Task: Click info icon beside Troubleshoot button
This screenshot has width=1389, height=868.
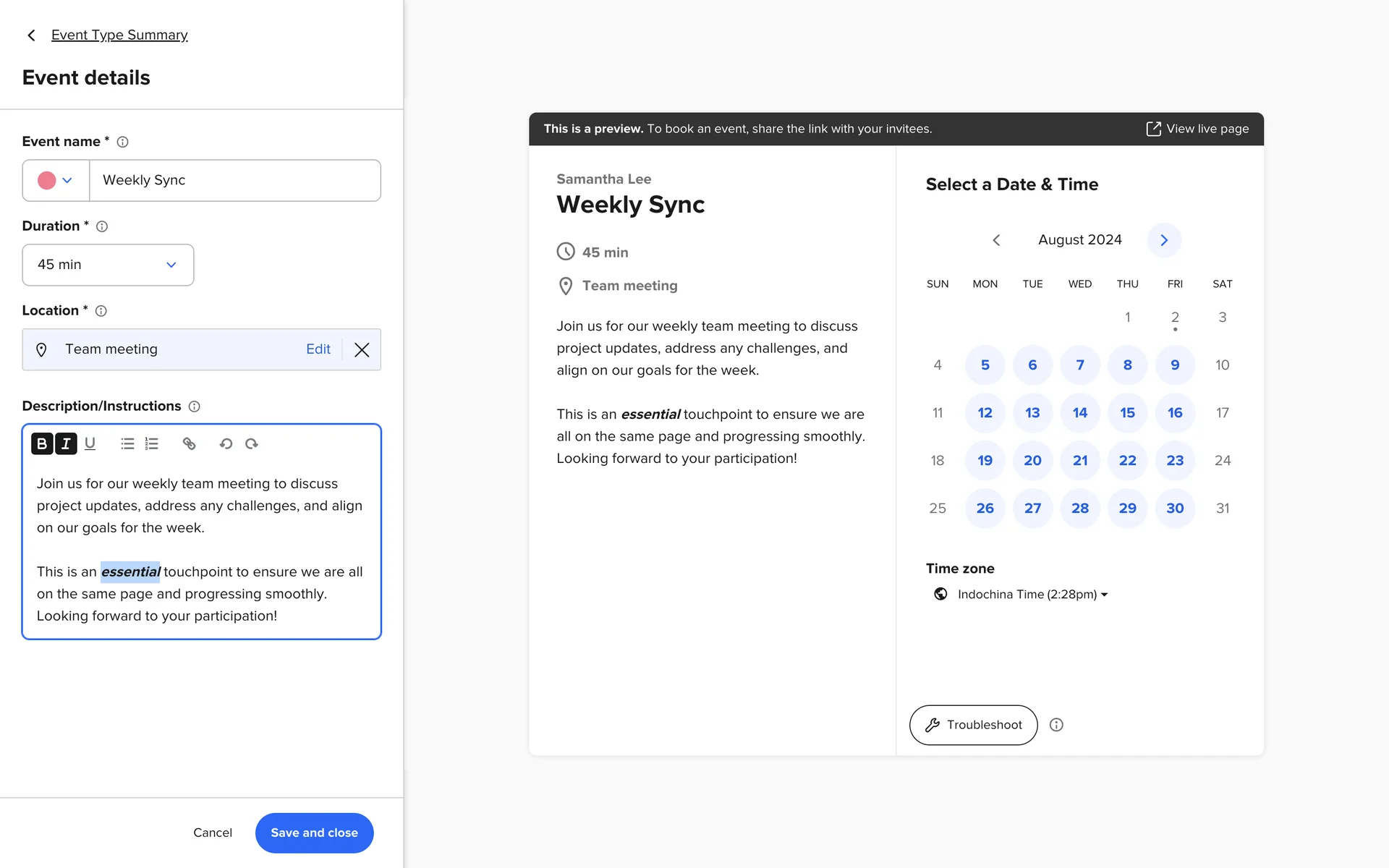Action: coord(1056,725)
